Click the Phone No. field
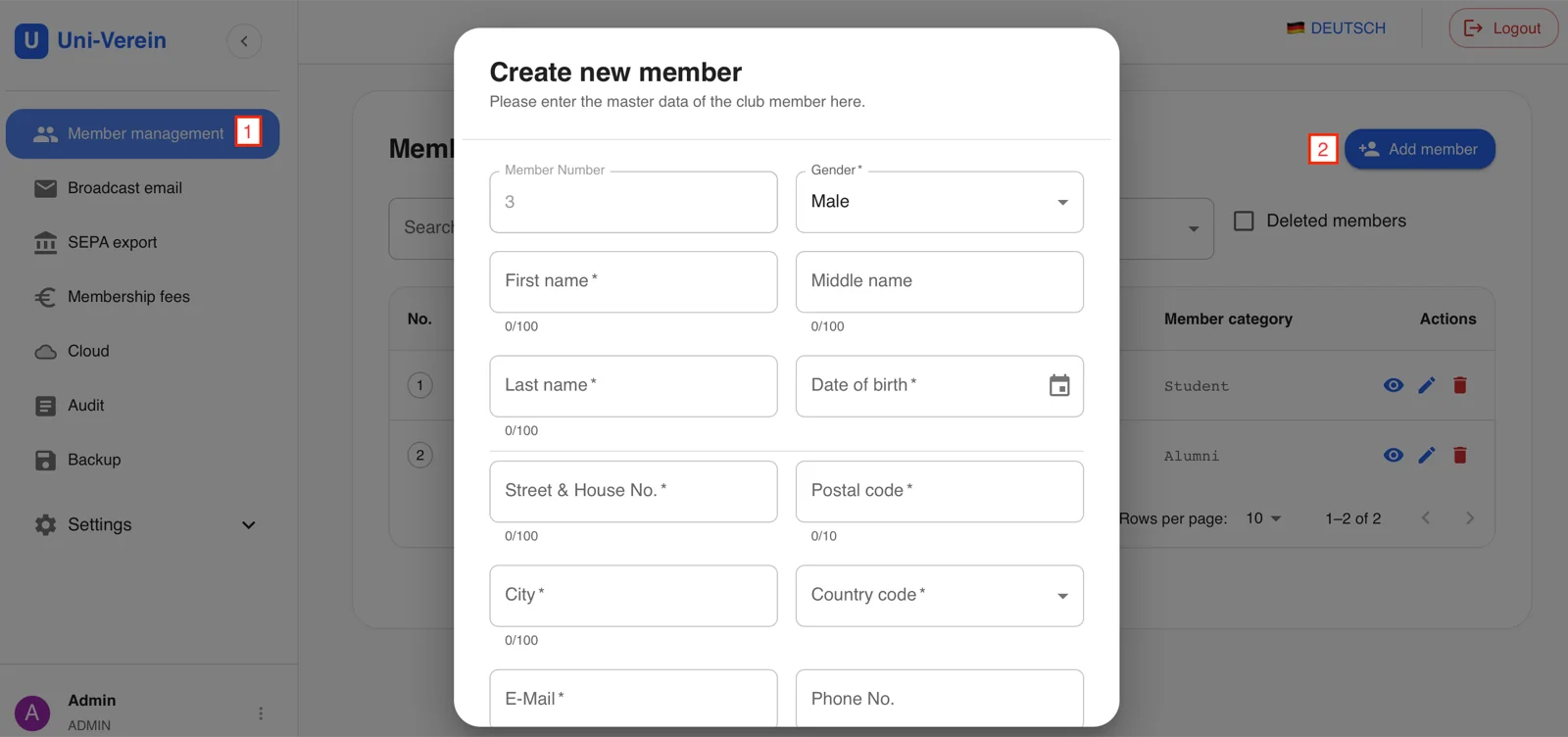 [940, 699]
